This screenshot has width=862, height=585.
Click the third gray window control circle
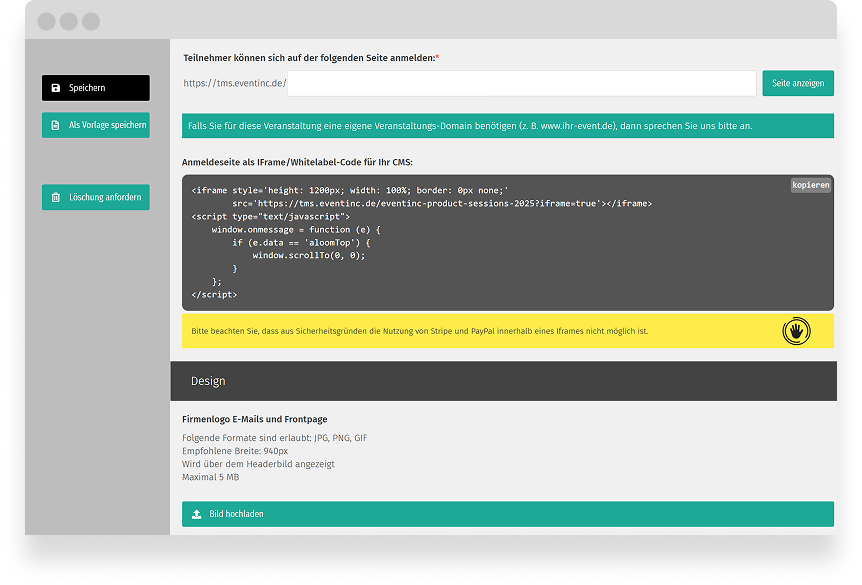(91, 21)
